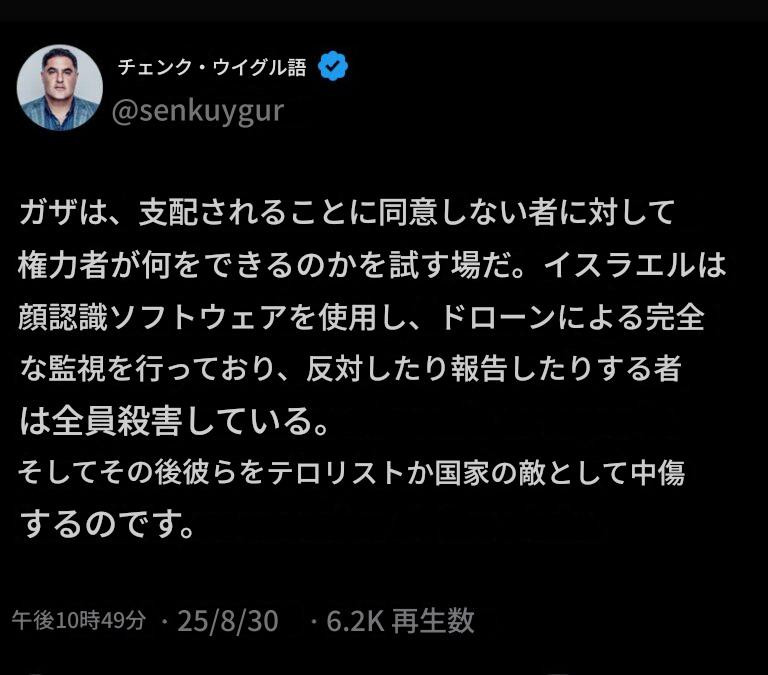Click the phrase 反対したり報告したりする者
The height and width of the screenshot is (675, 768).
click(494, 369)
